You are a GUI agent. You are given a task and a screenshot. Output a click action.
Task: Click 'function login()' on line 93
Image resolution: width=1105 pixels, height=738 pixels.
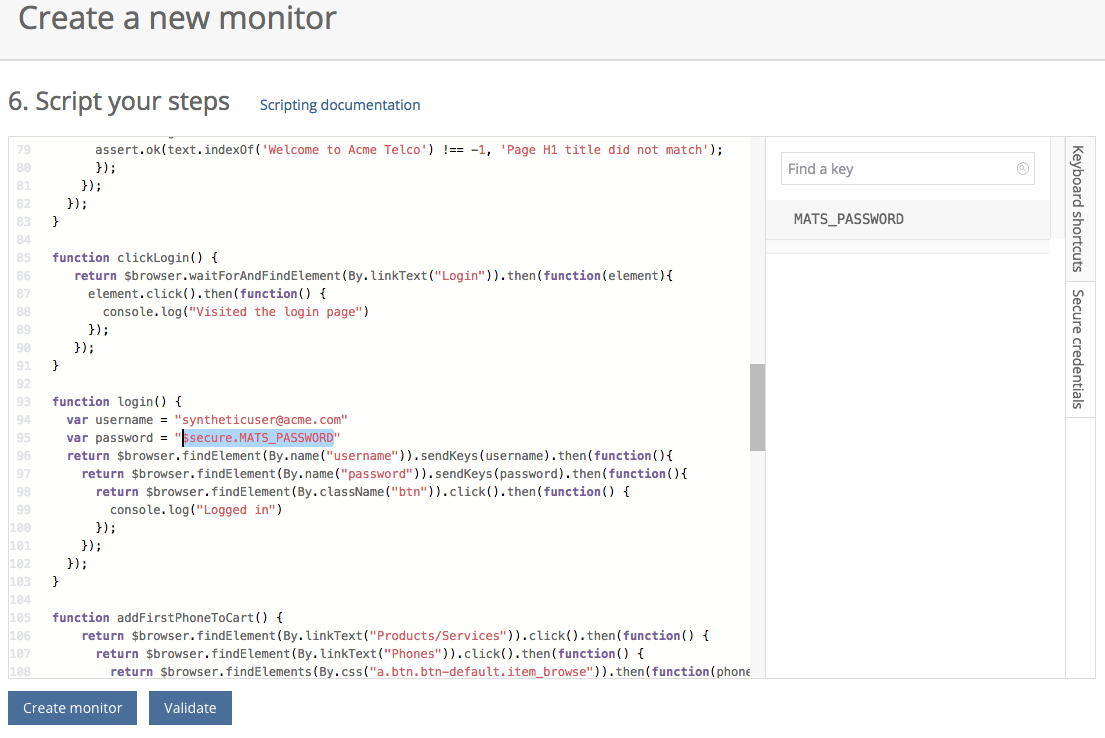click(117, 402)
